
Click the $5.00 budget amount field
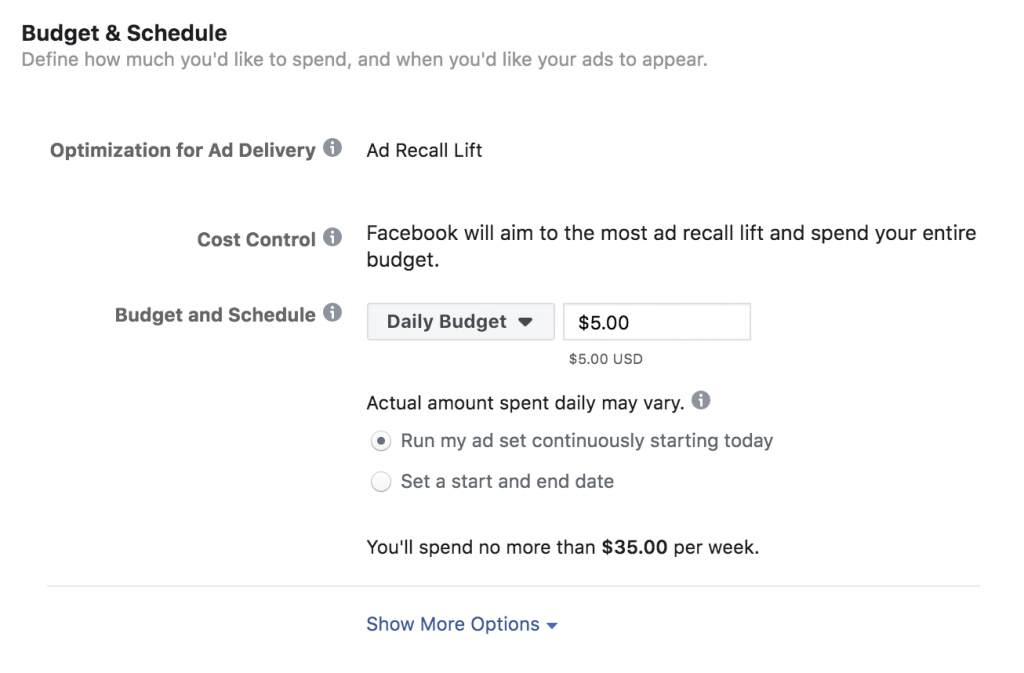click(657, 322)
